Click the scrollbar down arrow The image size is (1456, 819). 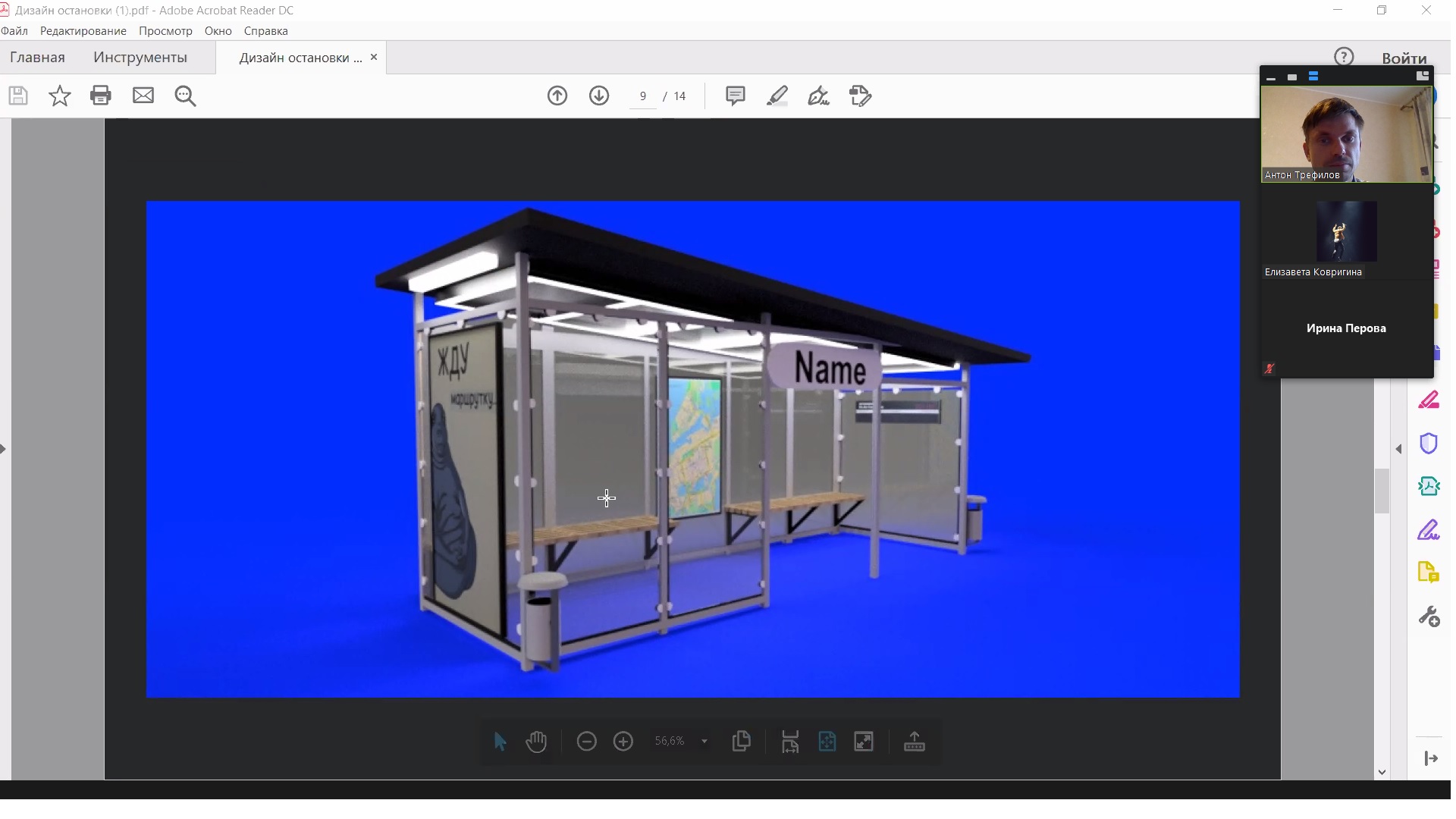tap(1382, 772)
